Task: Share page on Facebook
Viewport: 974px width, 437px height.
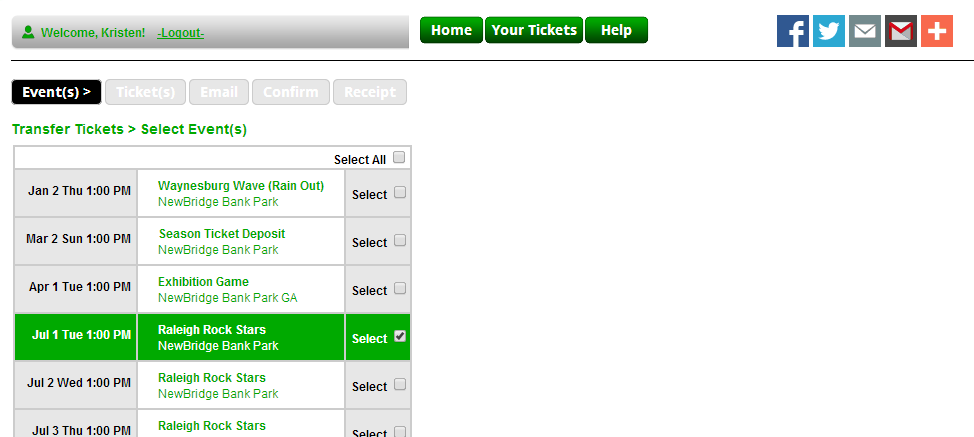Action: (793, 31)
